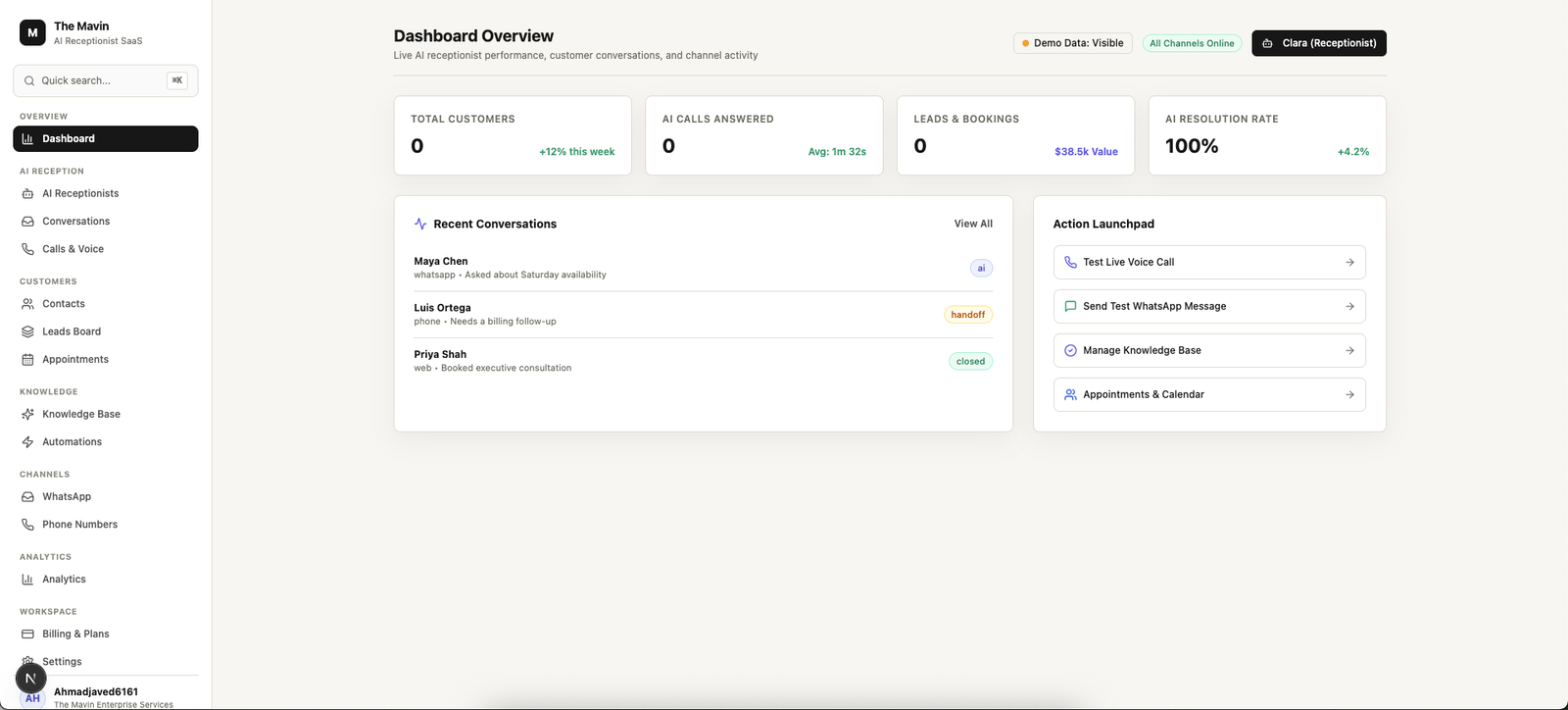Viewport: 1568px width, 710px height.
Task: Click the closed tag on Priya Shah
Action: tap(971, 362)
